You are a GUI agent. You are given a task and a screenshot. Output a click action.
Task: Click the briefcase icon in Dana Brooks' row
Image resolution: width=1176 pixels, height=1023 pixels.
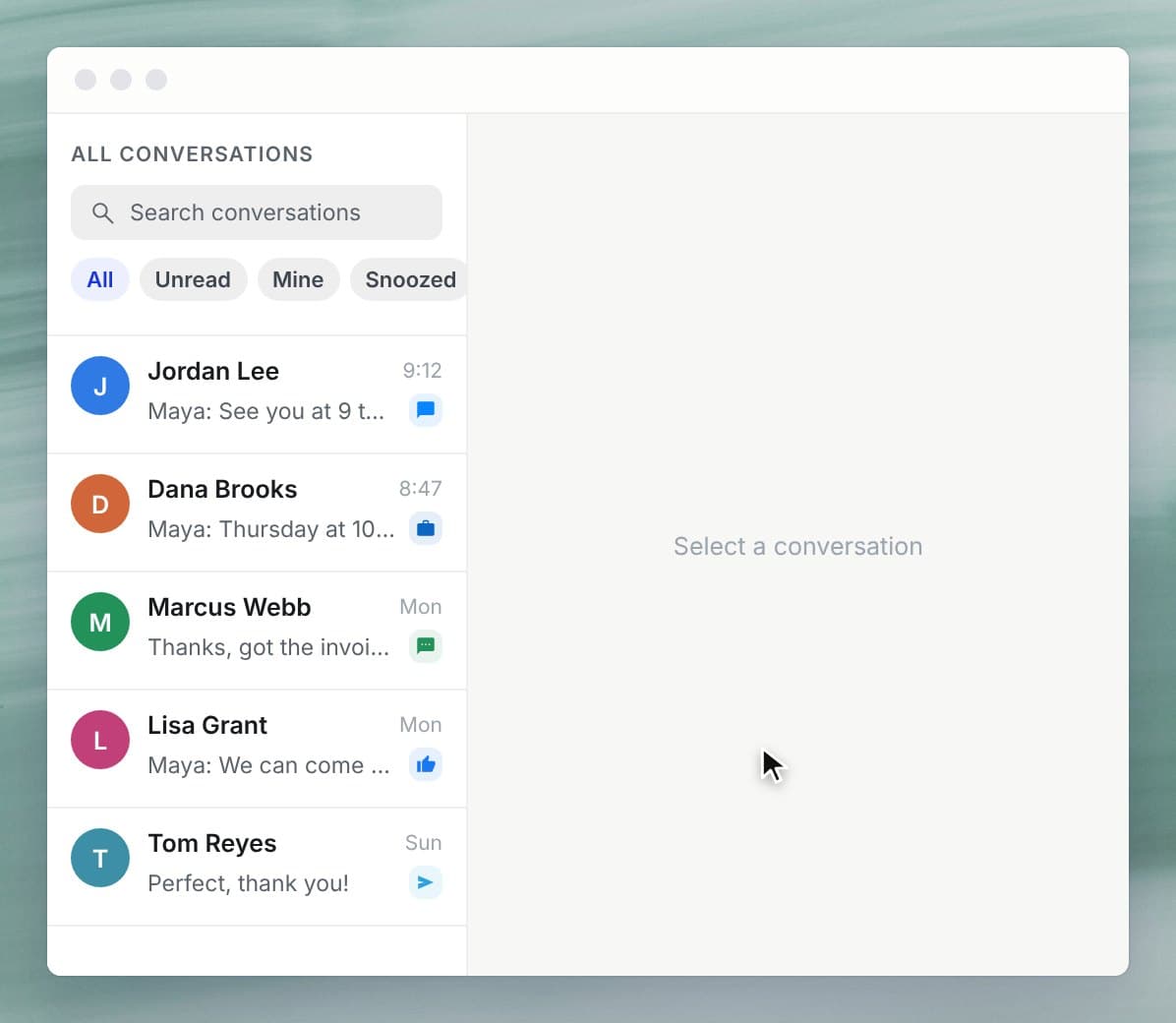coord(425,528)
